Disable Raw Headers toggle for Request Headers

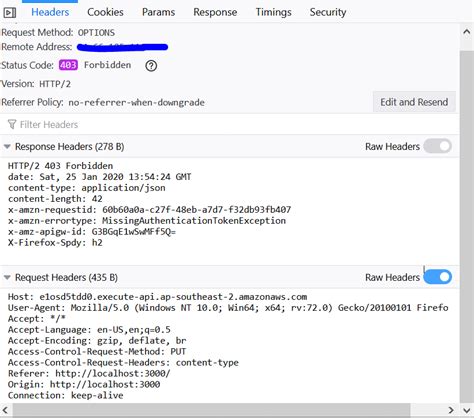pyautogui.click(x=437, y=277)
